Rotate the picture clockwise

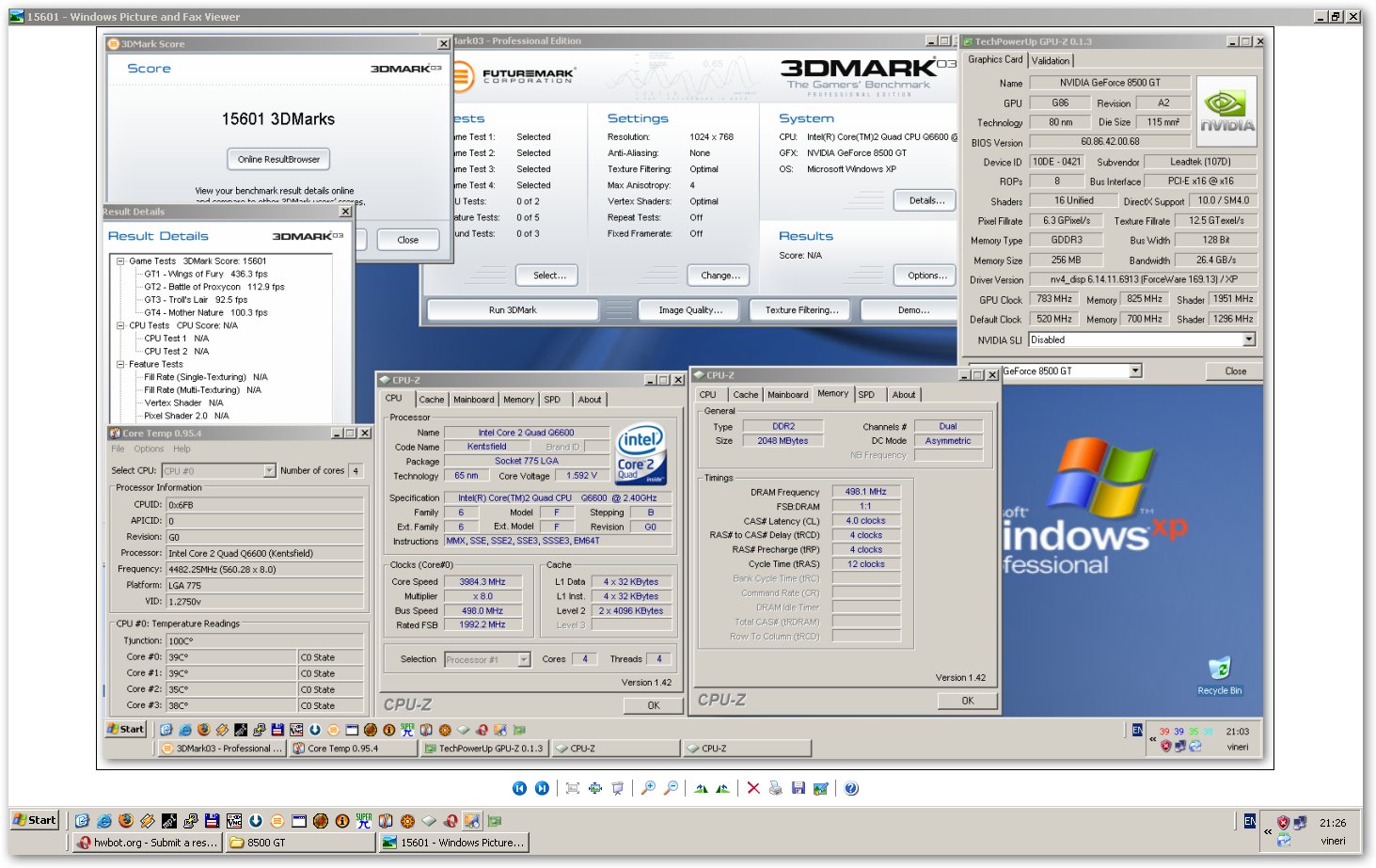701,788
